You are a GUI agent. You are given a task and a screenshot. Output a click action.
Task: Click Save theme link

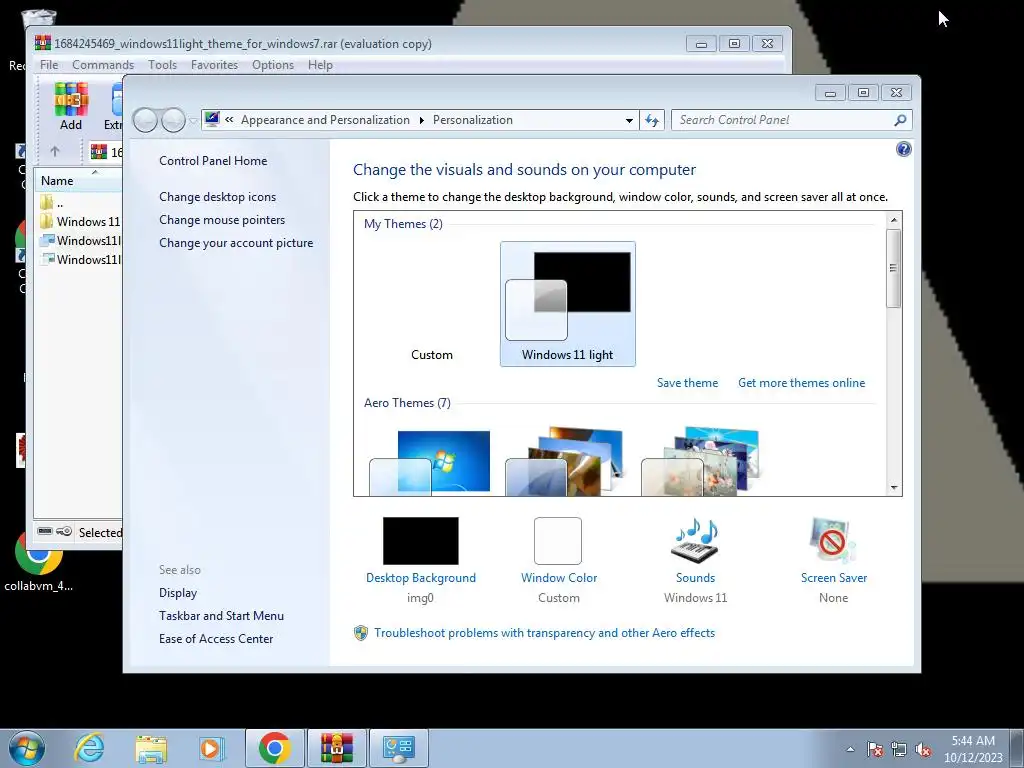[687, 383]
